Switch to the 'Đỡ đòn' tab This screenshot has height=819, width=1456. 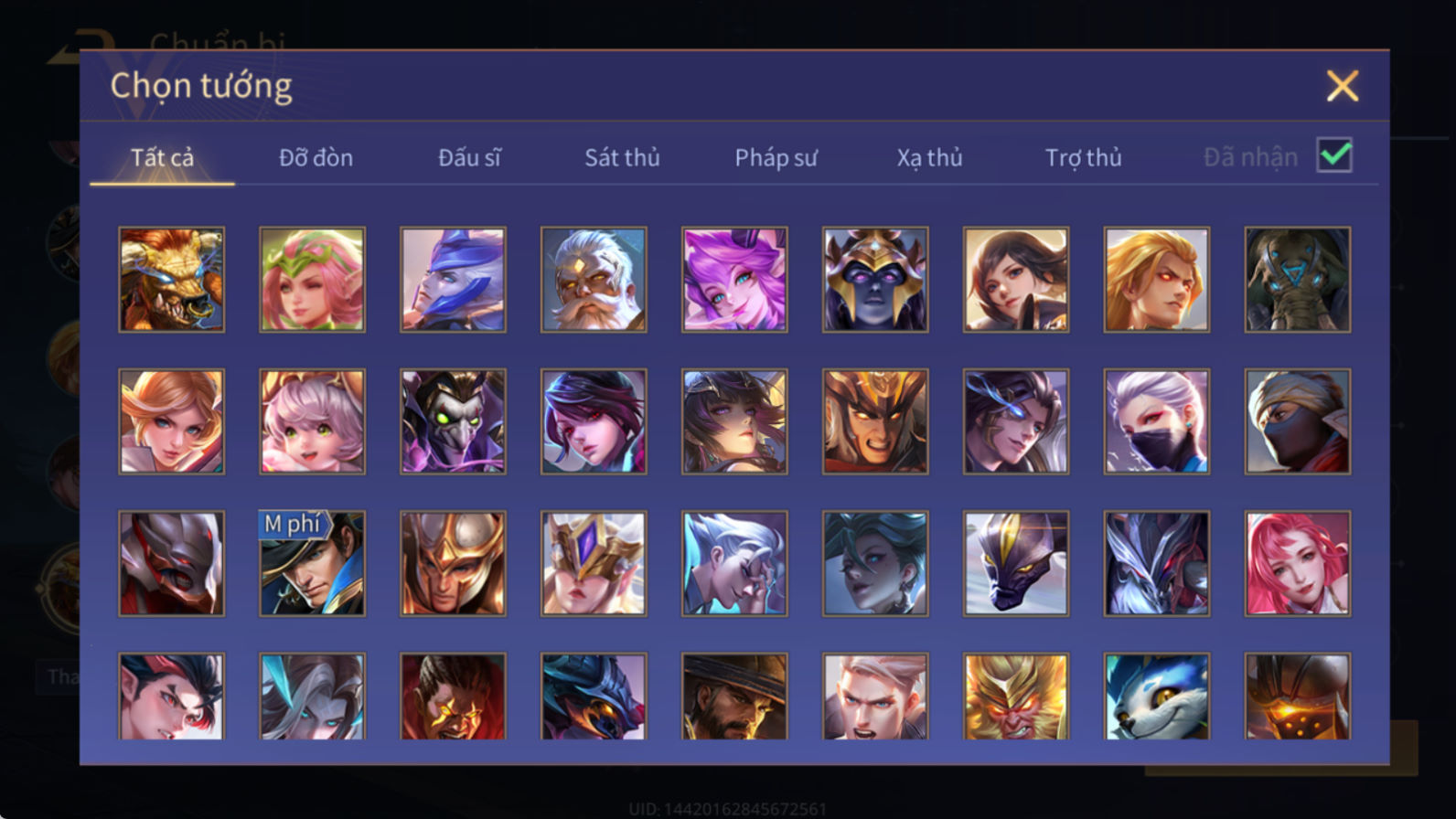(x=316, y=158)
